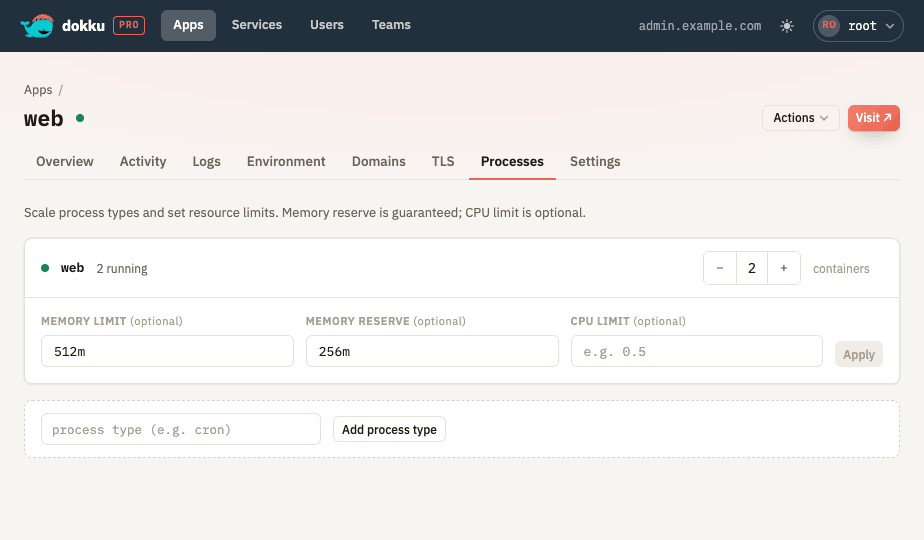Open the root user menu dropdown
The height and width of the screenshot is (540, 924).
click(x=858, y=26)
